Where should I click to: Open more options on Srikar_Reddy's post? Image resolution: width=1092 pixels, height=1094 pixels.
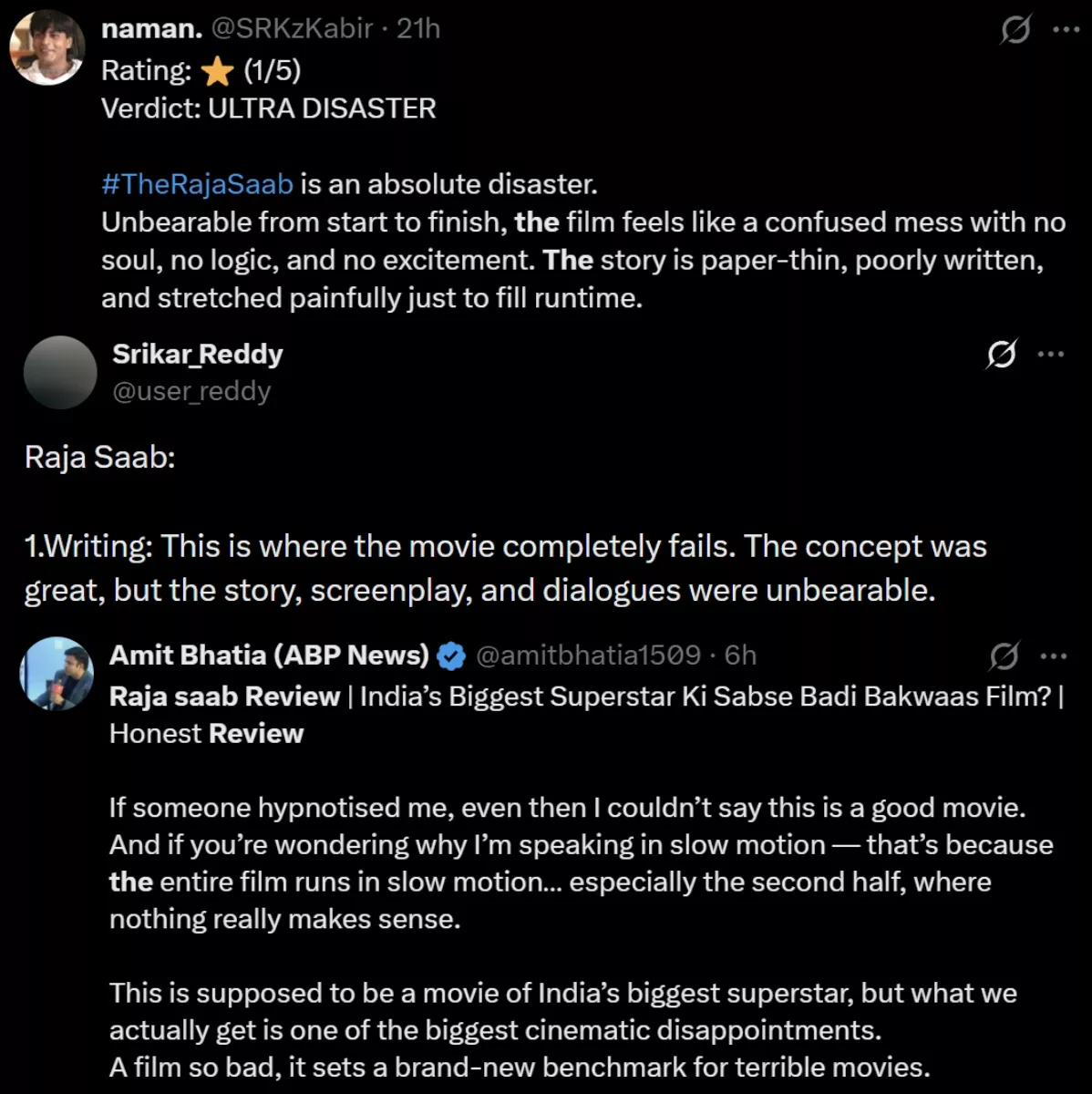(1051, 354)
